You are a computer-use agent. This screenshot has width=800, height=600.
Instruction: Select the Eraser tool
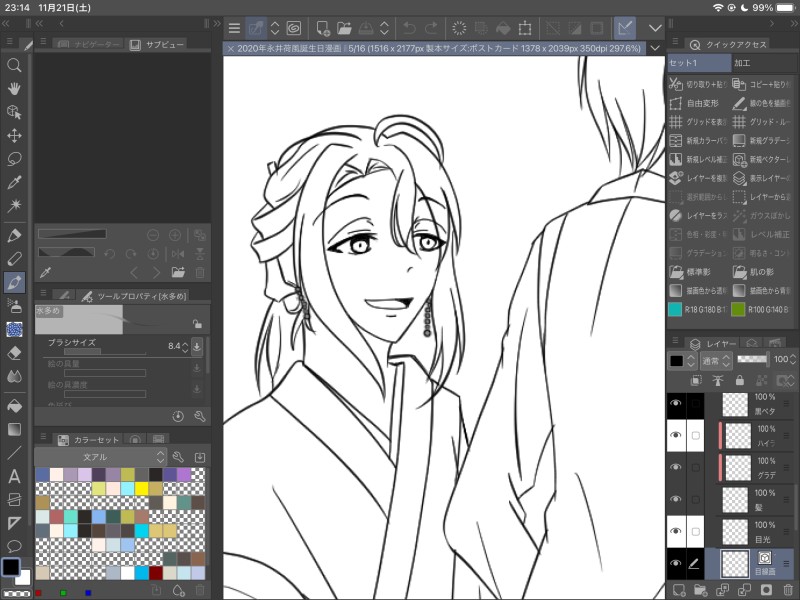click(x=14, y=353)
